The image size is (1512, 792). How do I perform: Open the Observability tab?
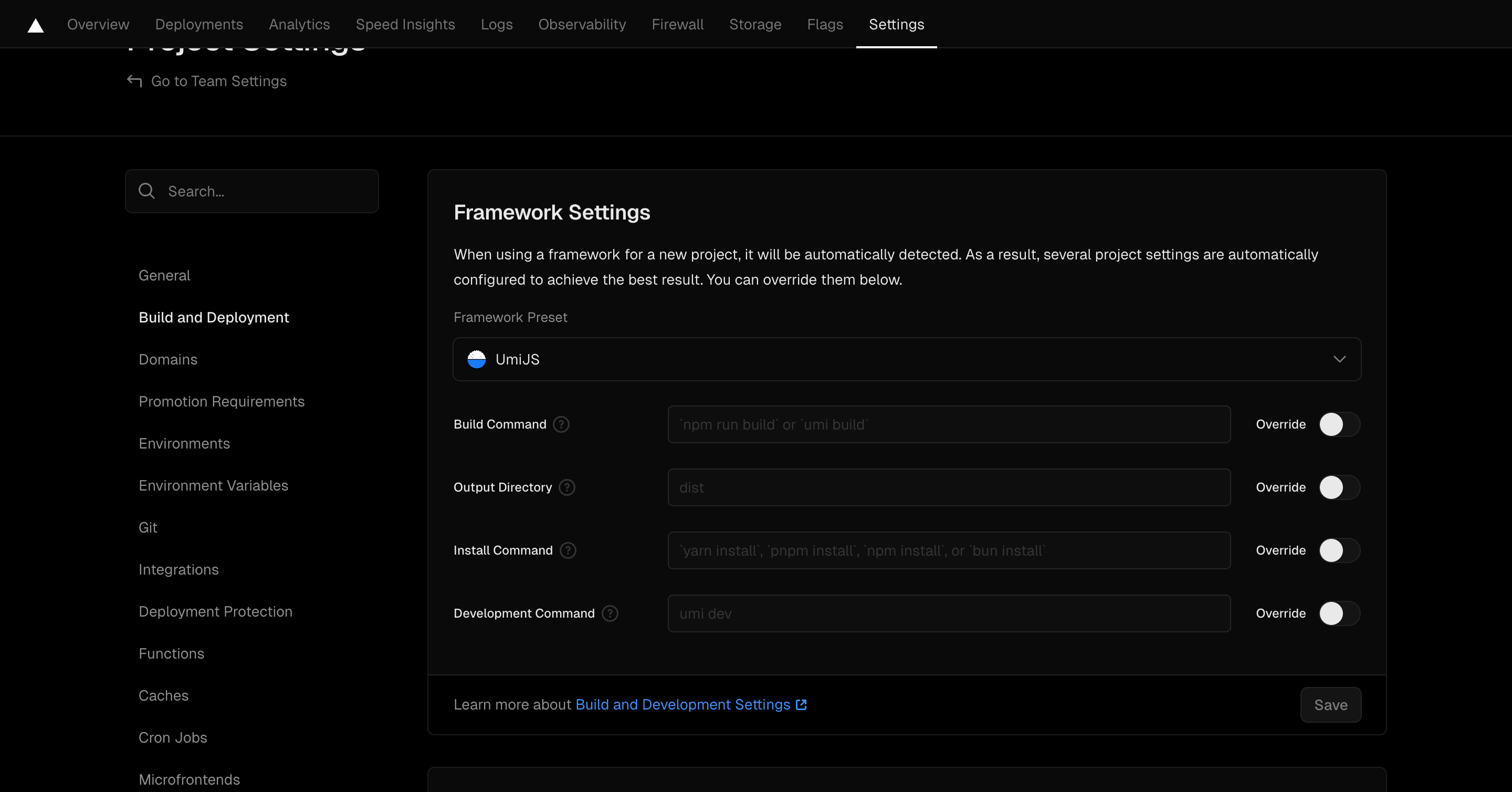point(582,25)
